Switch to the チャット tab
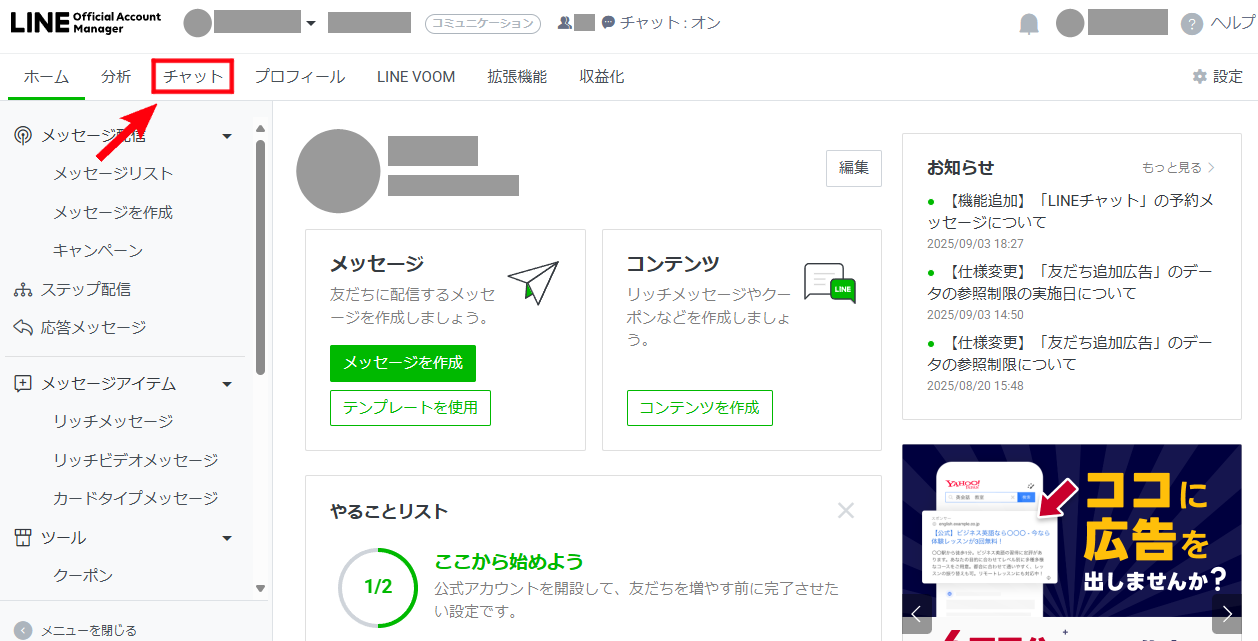The image size is (1258, 641). coord(193,77)
